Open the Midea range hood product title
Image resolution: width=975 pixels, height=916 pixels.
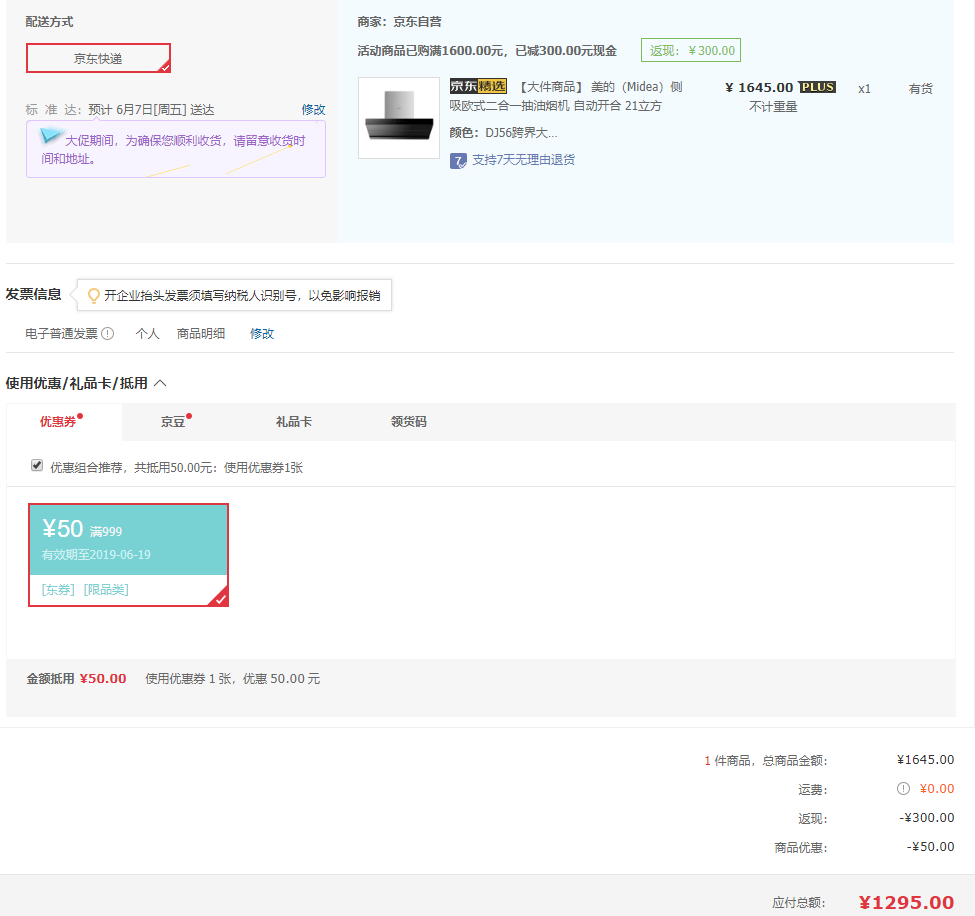[566, 96]
